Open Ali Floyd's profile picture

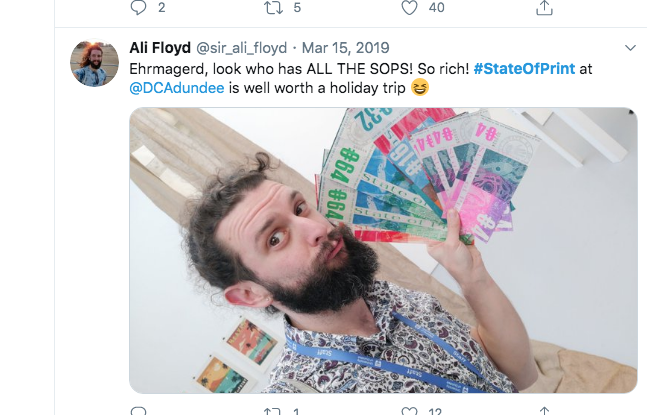coord(94,63)
